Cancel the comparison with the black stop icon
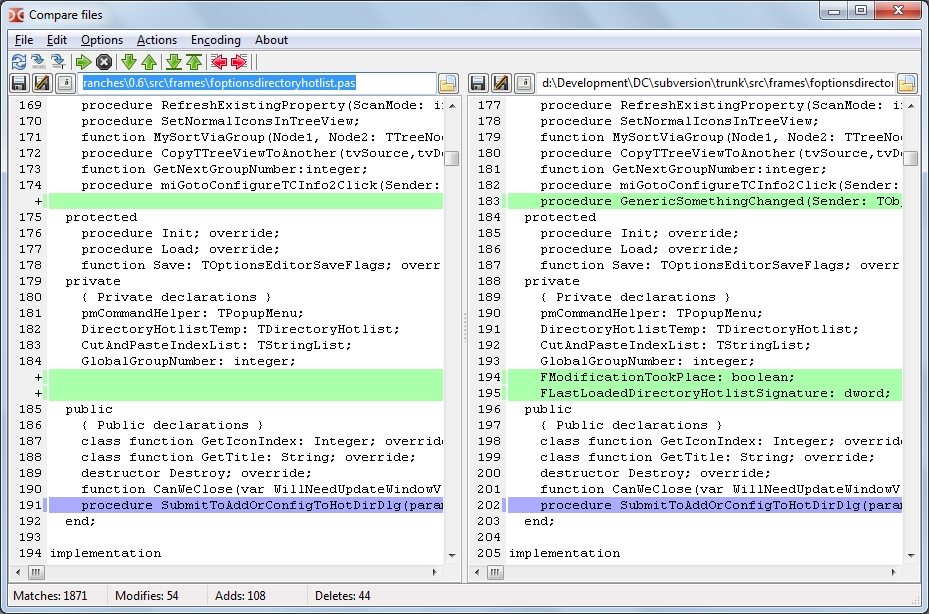Screen dimensions: 929x614 (x=104, y=62)
